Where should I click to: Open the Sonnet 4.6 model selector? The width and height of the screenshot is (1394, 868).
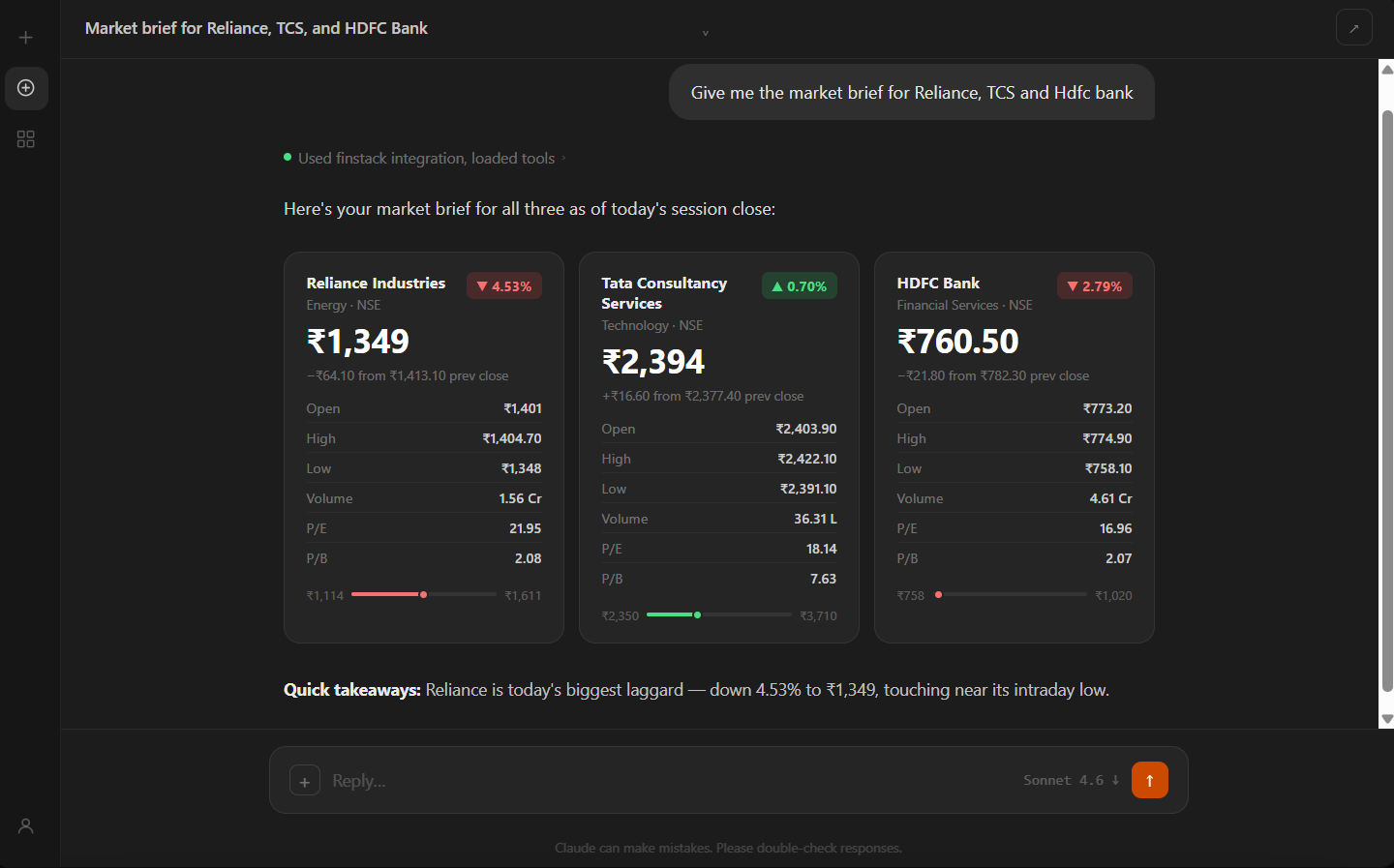pyautogui.click(x=1070, y=780)
